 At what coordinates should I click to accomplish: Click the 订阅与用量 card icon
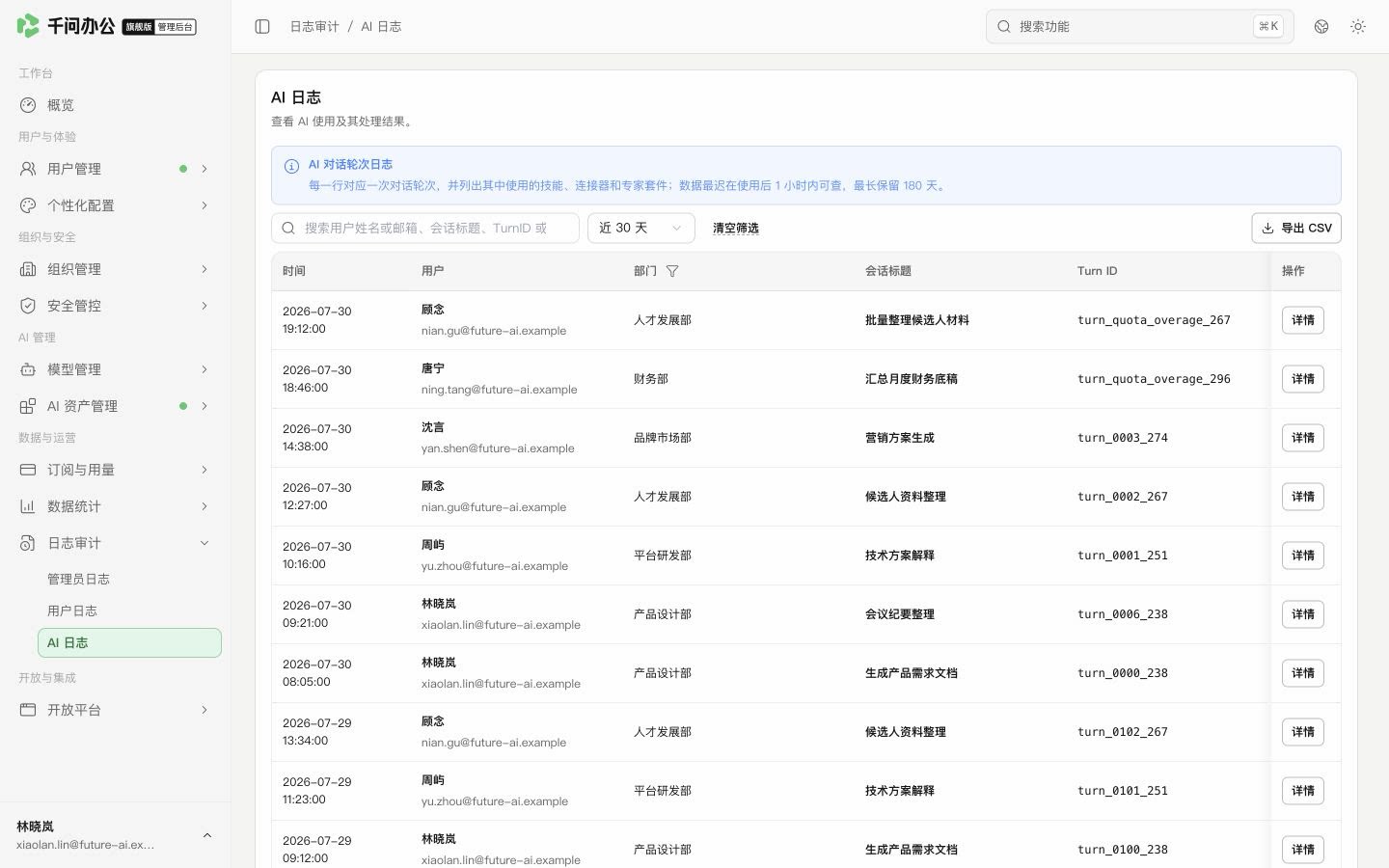click(x=28, y=470)
